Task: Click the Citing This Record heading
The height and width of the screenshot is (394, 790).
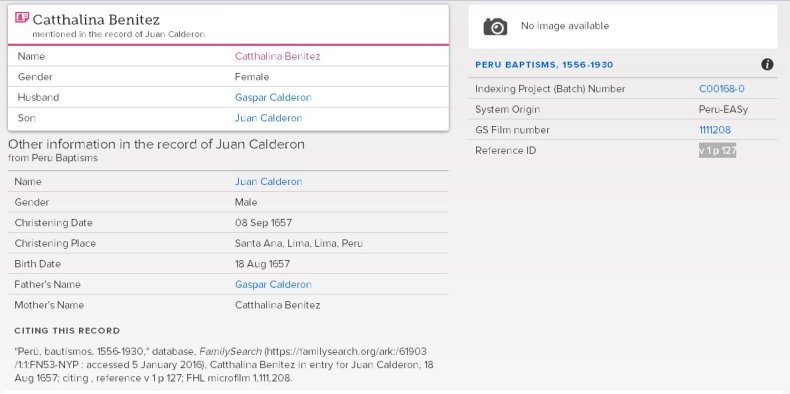Action: [67, 331]
